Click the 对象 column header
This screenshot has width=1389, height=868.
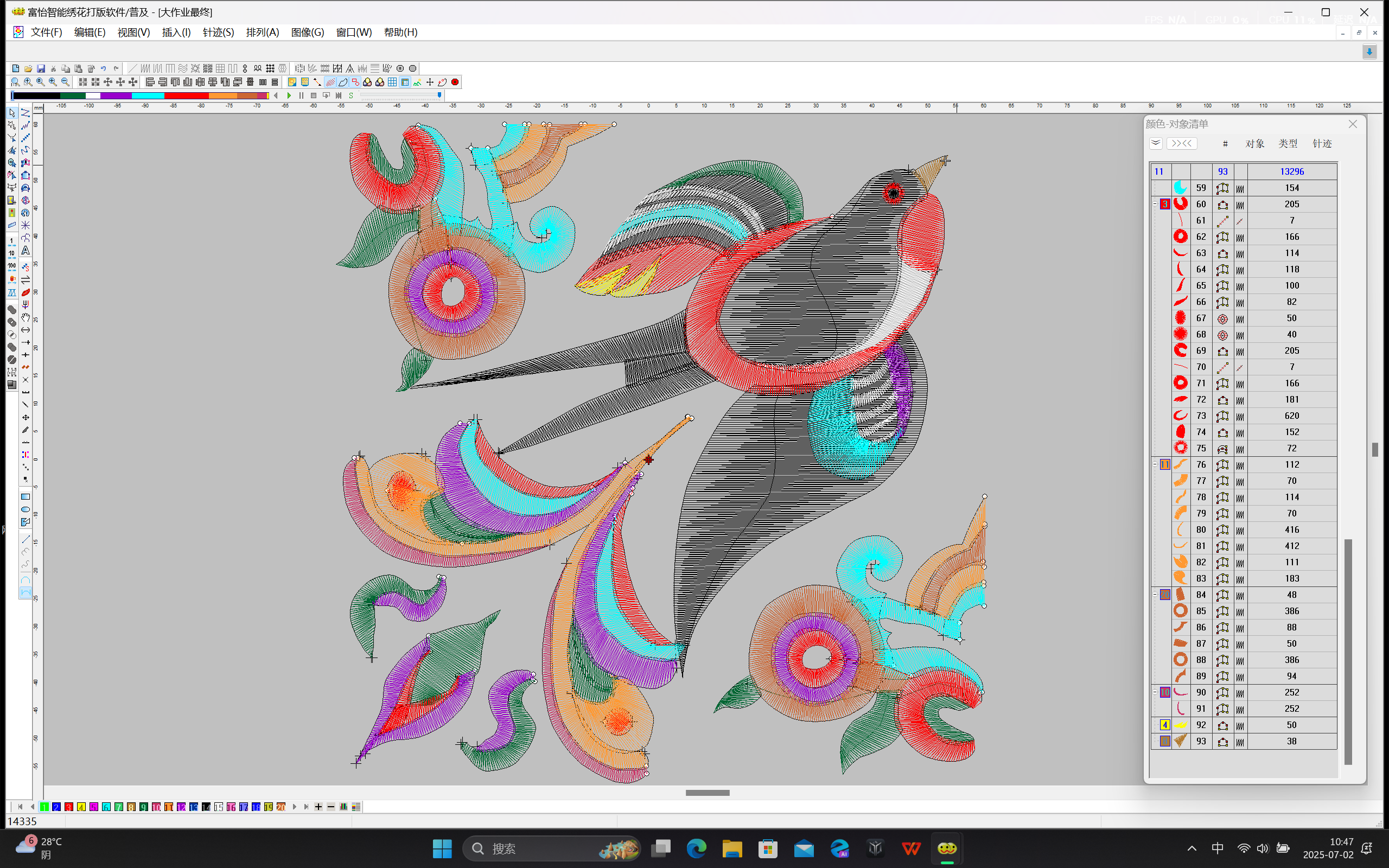[1254, 144]
